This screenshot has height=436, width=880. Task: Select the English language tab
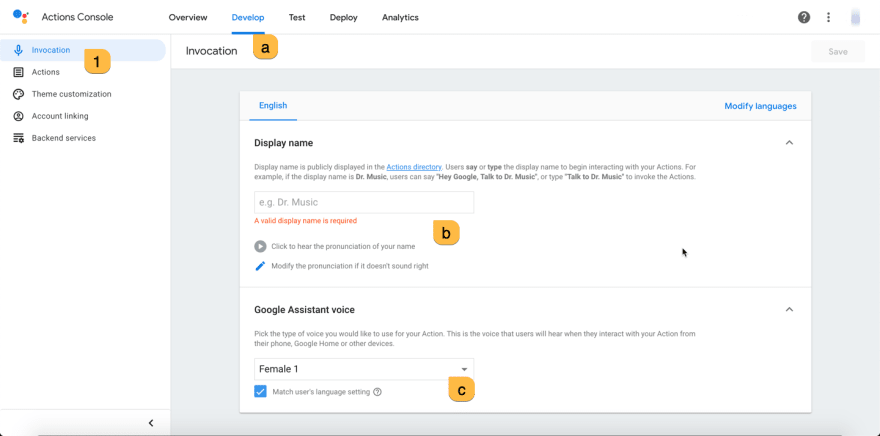pos(273,105)
